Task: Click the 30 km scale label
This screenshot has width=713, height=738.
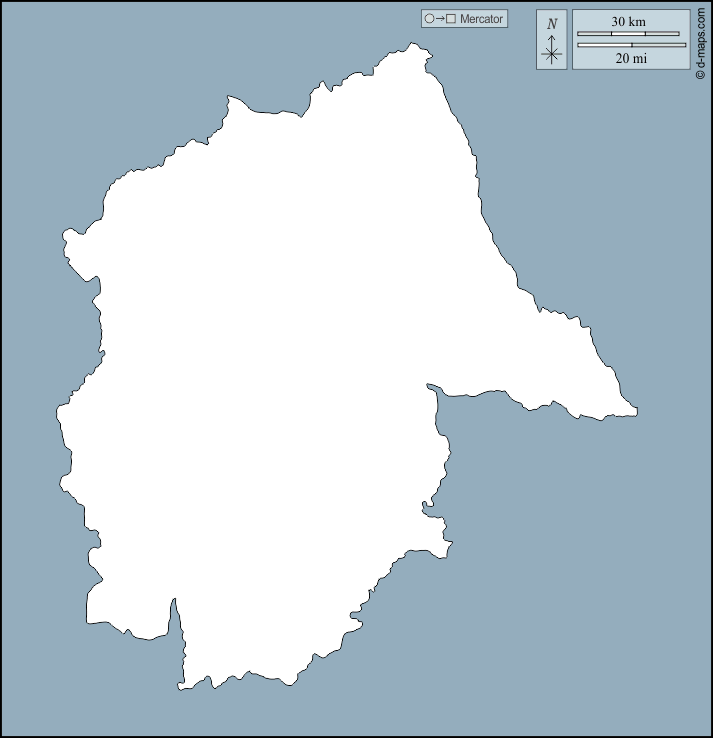Action: coord(629,21)
